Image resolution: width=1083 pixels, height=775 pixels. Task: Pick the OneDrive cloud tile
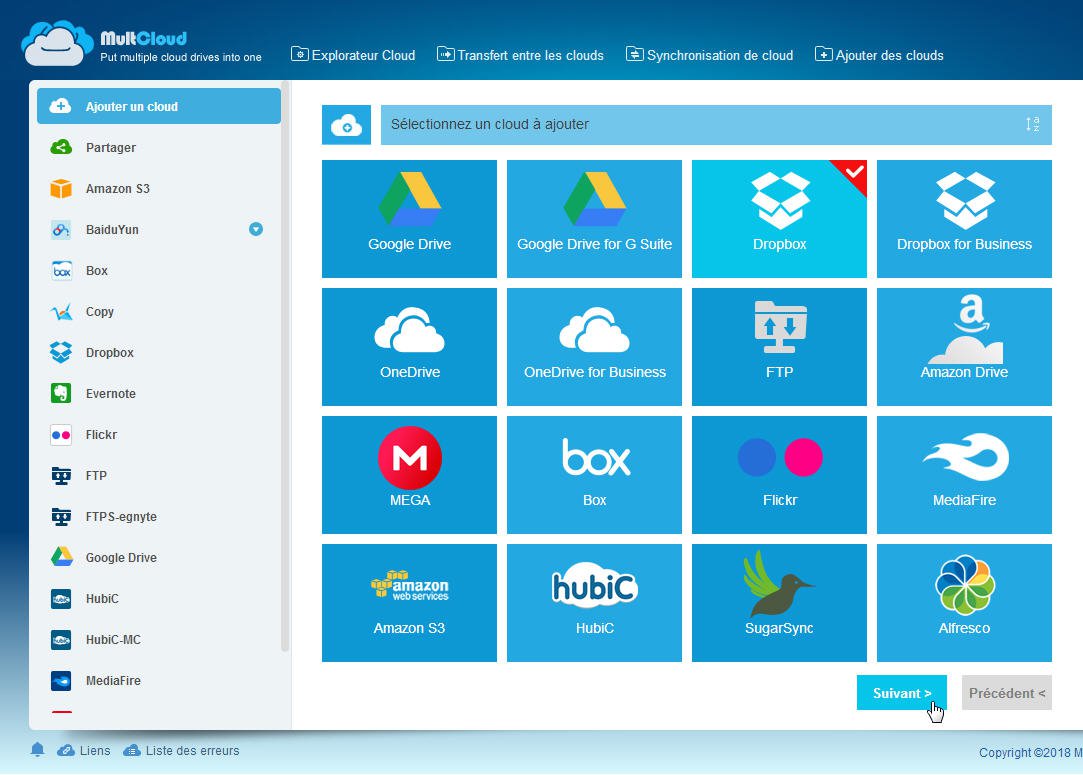[409, 347]
